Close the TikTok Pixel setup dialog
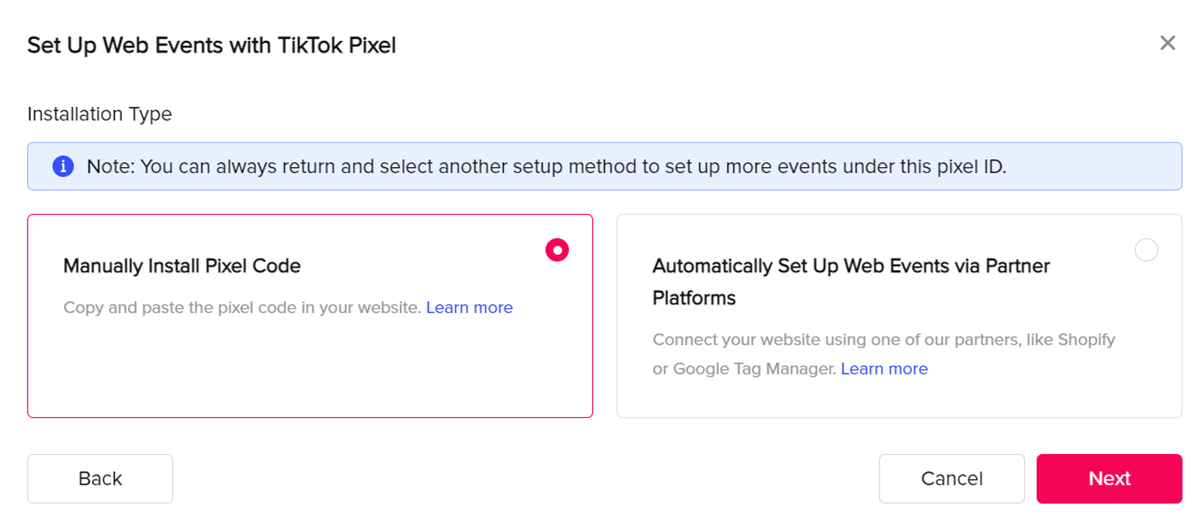Screen dimensions: 1200x525 coord(1167,43)
